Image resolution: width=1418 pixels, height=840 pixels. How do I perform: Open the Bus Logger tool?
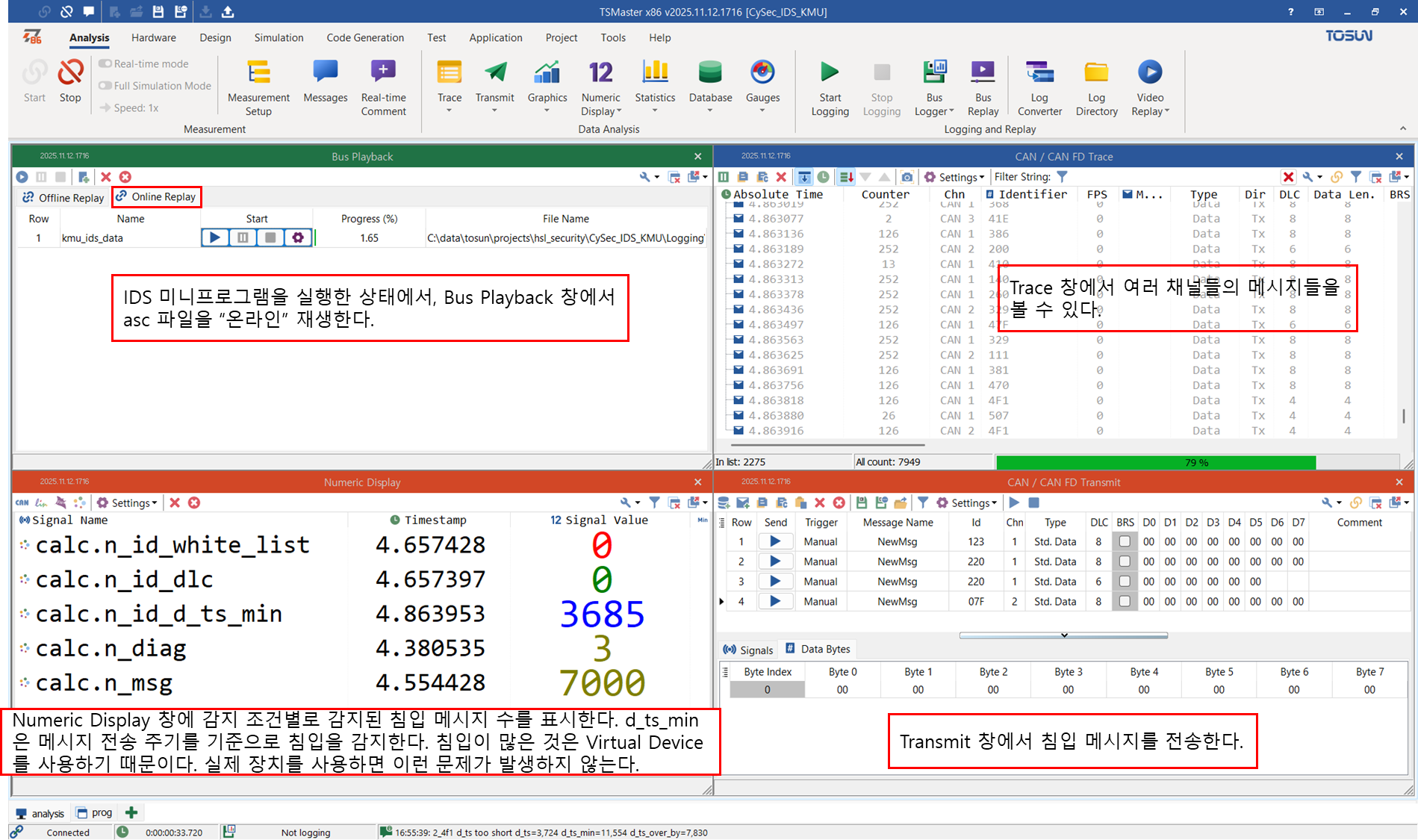(934, 87)
